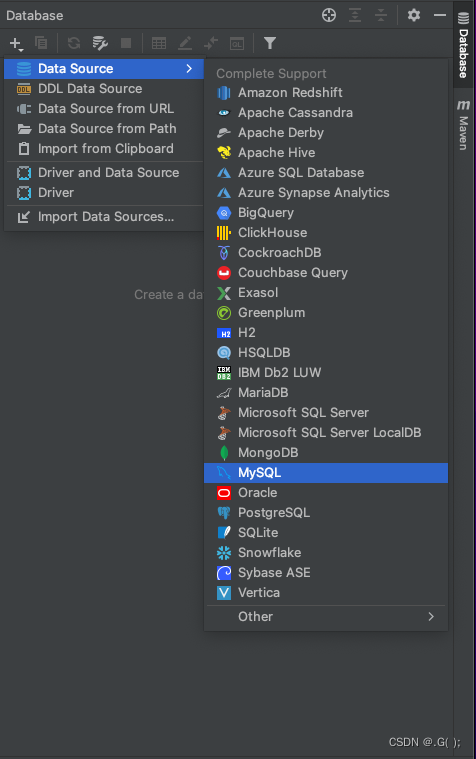Select Microsoft SQL Server LocalDB
The height and width of the screenshot is (759, 476).
pos(326,432)
